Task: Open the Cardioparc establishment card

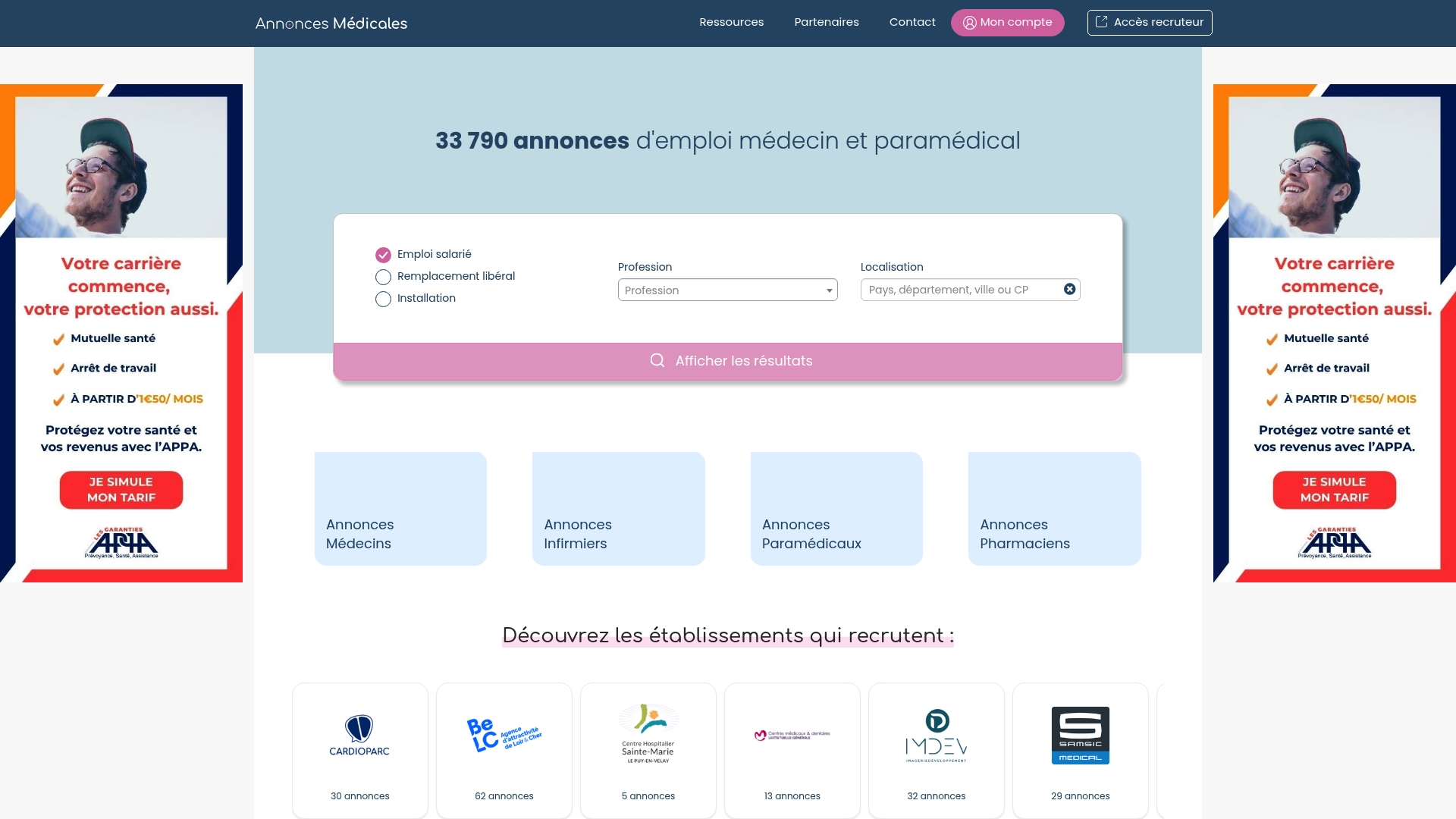Action: tap(360, 751)
